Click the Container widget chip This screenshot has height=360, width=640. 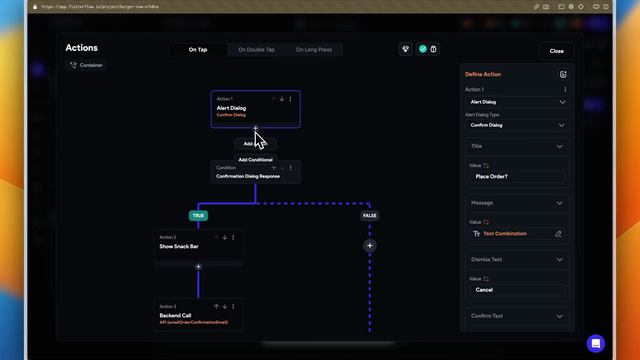pyautogui.click(x=86, y=65)
